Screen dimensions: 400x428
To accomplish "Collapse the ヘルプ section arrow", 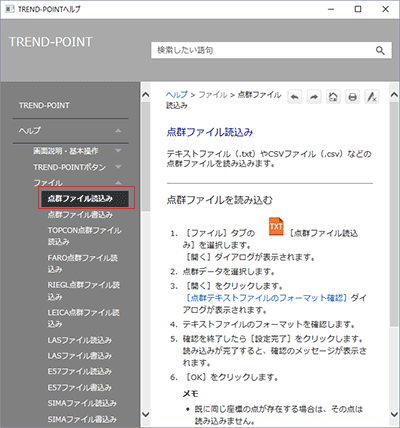I will tap(118, 131).
